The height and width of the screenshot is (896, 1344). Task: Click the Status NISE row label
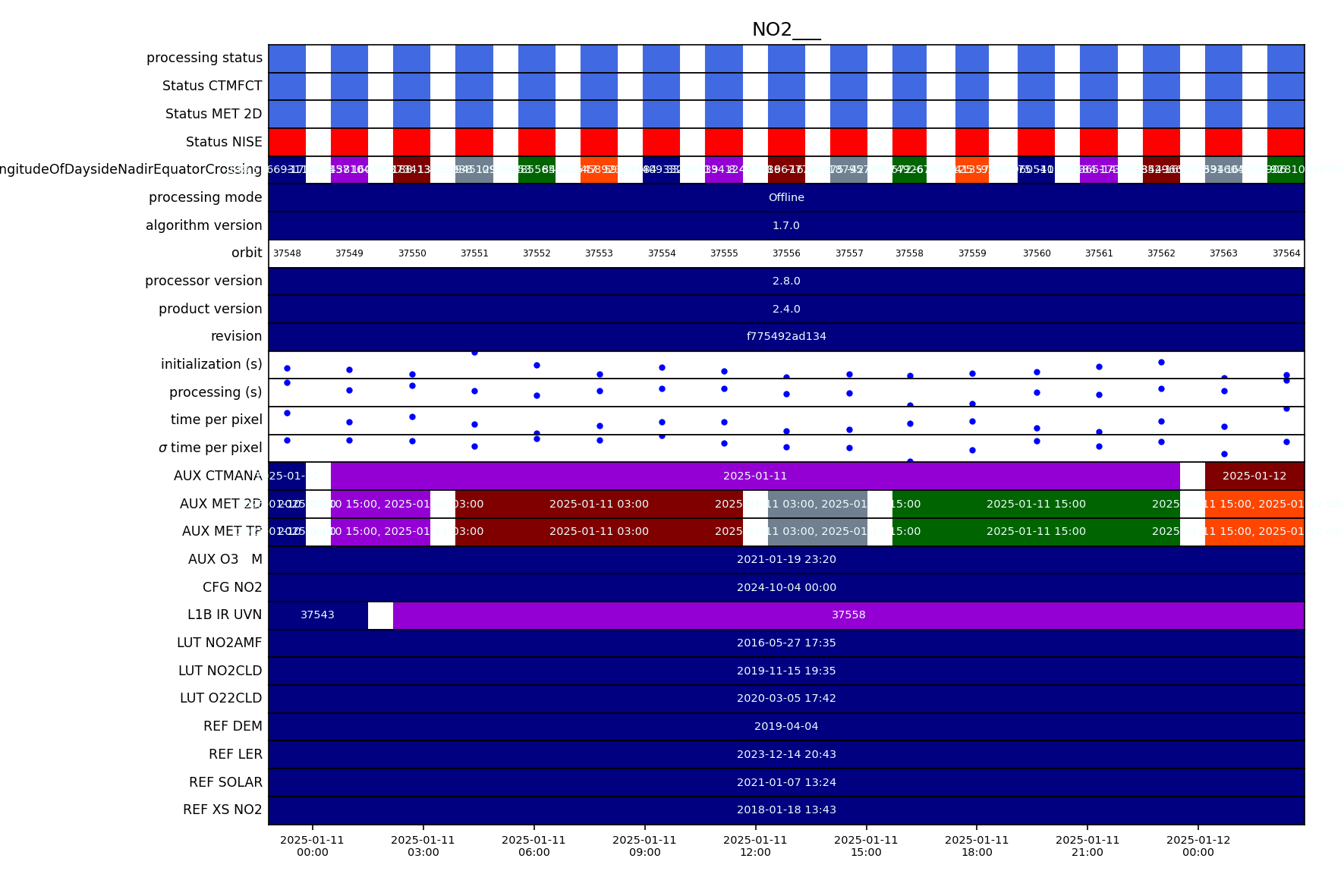(224, 142)
